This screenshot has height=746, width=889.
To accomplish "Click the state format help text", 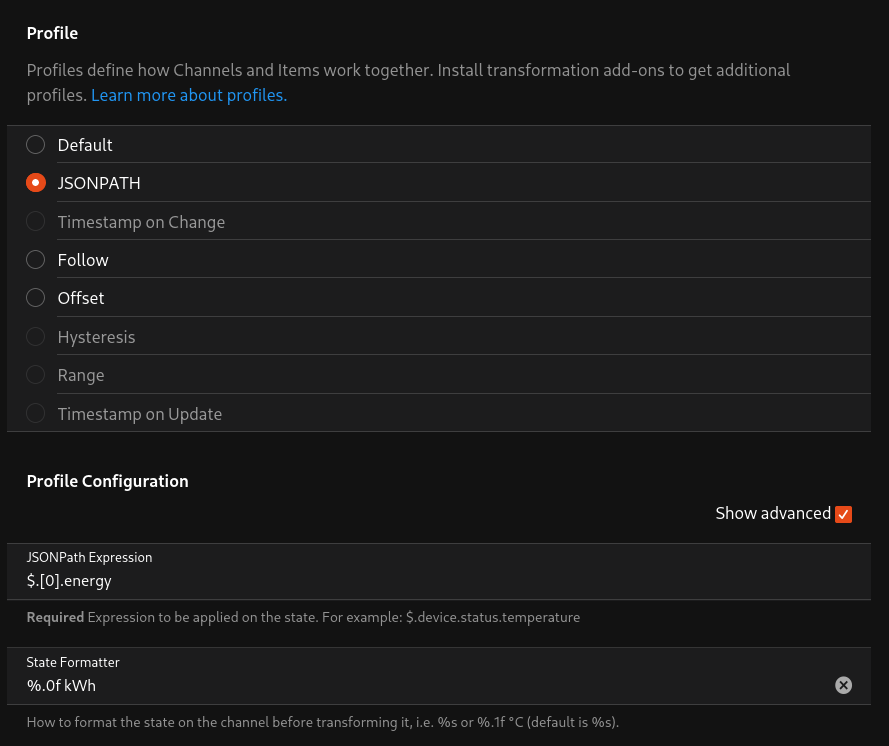I will (x=323, y=722).
